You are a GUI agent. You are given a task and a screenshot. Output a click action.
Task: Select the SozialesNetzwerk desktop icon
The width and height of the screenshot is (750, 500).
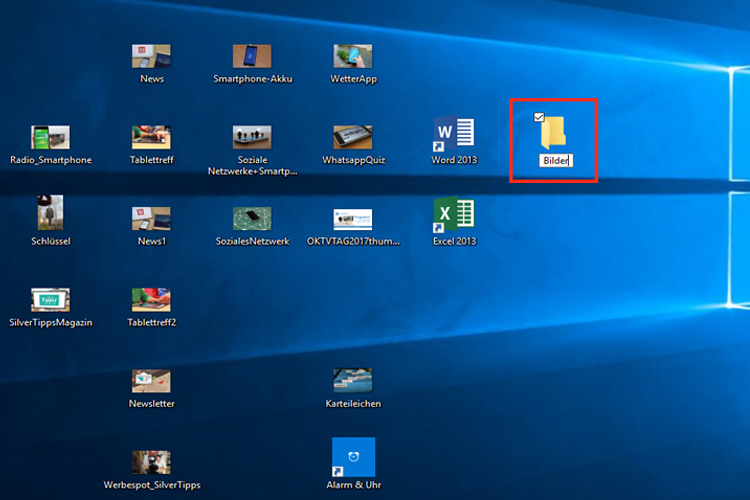(x=252, y=219)
